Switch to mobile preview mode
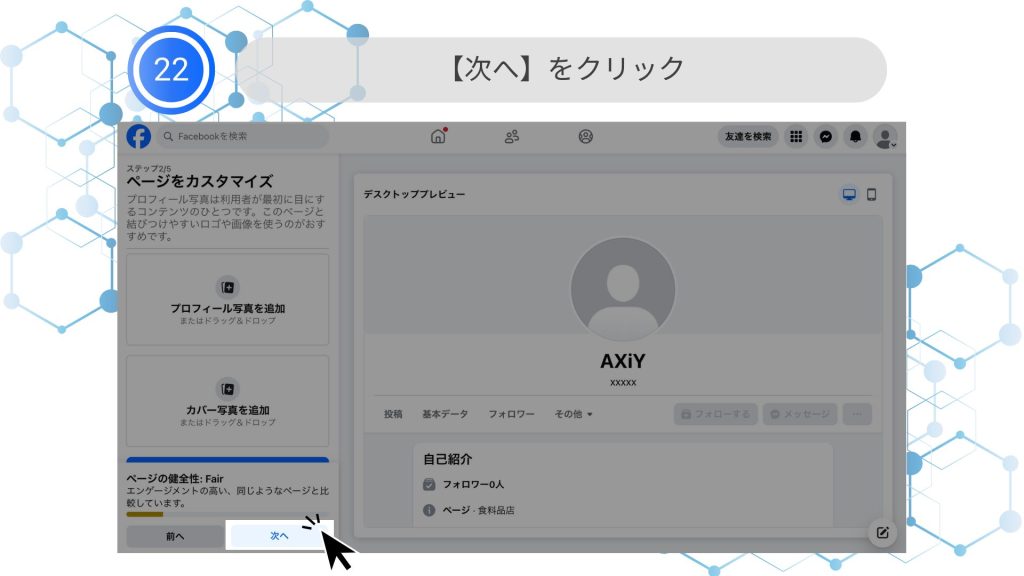Image resolution: width=1024 pixels, height=576 pixels. pyautogui.click(x=871, y=194)
